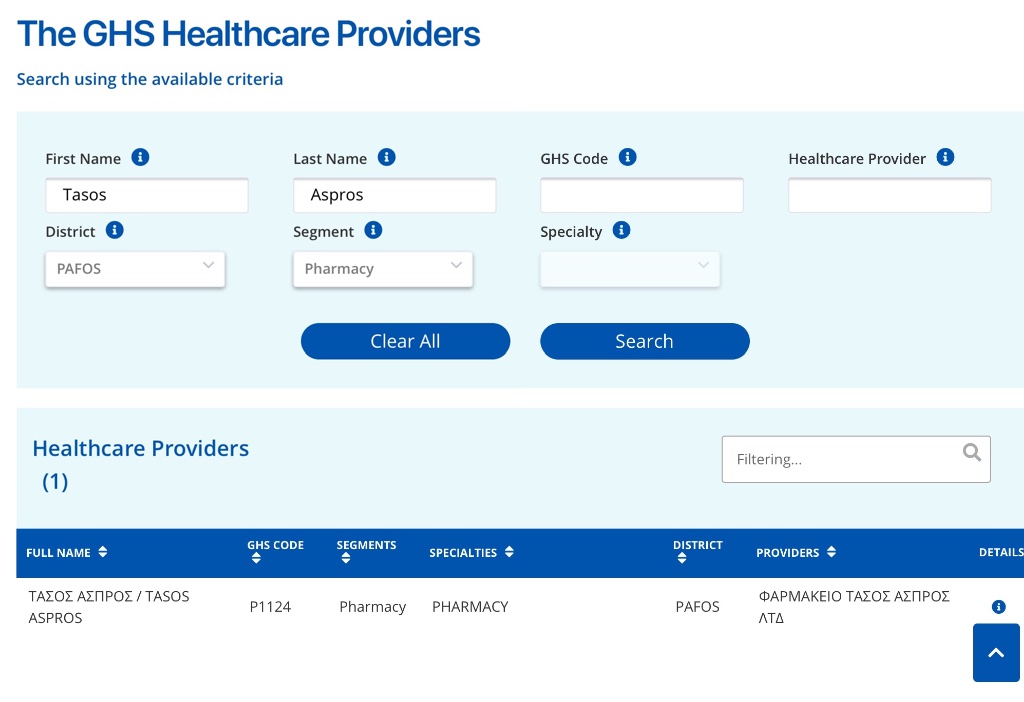Click Search using the available criteria text
Screen dimensions: 1024x702
click(x=150, y=79)
